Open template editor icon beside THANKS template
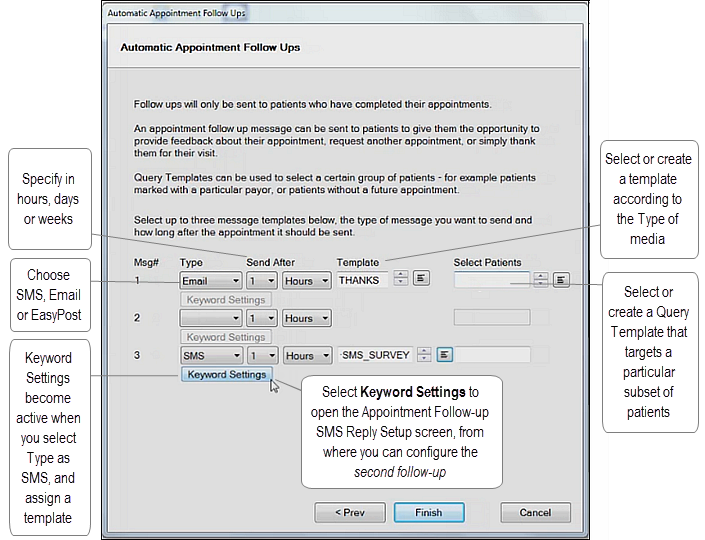Screen dimensions: 705x540 [421, 278]
